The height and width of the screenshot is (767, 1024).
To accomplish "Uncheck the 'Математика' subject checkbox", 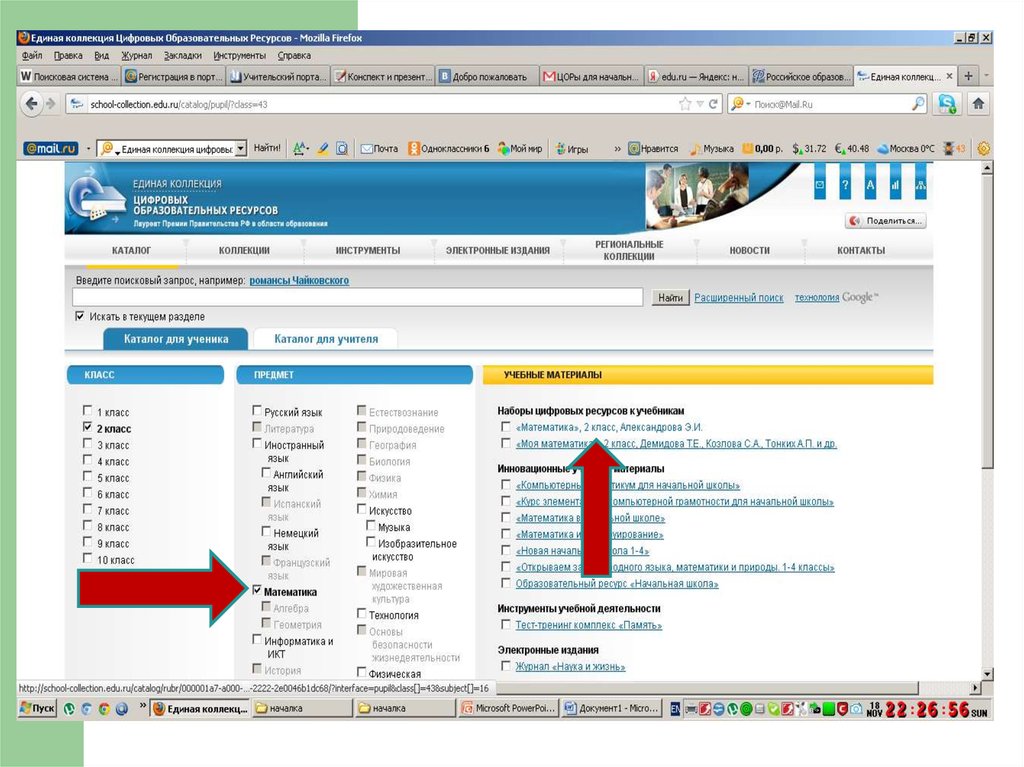I will [257, 591].
